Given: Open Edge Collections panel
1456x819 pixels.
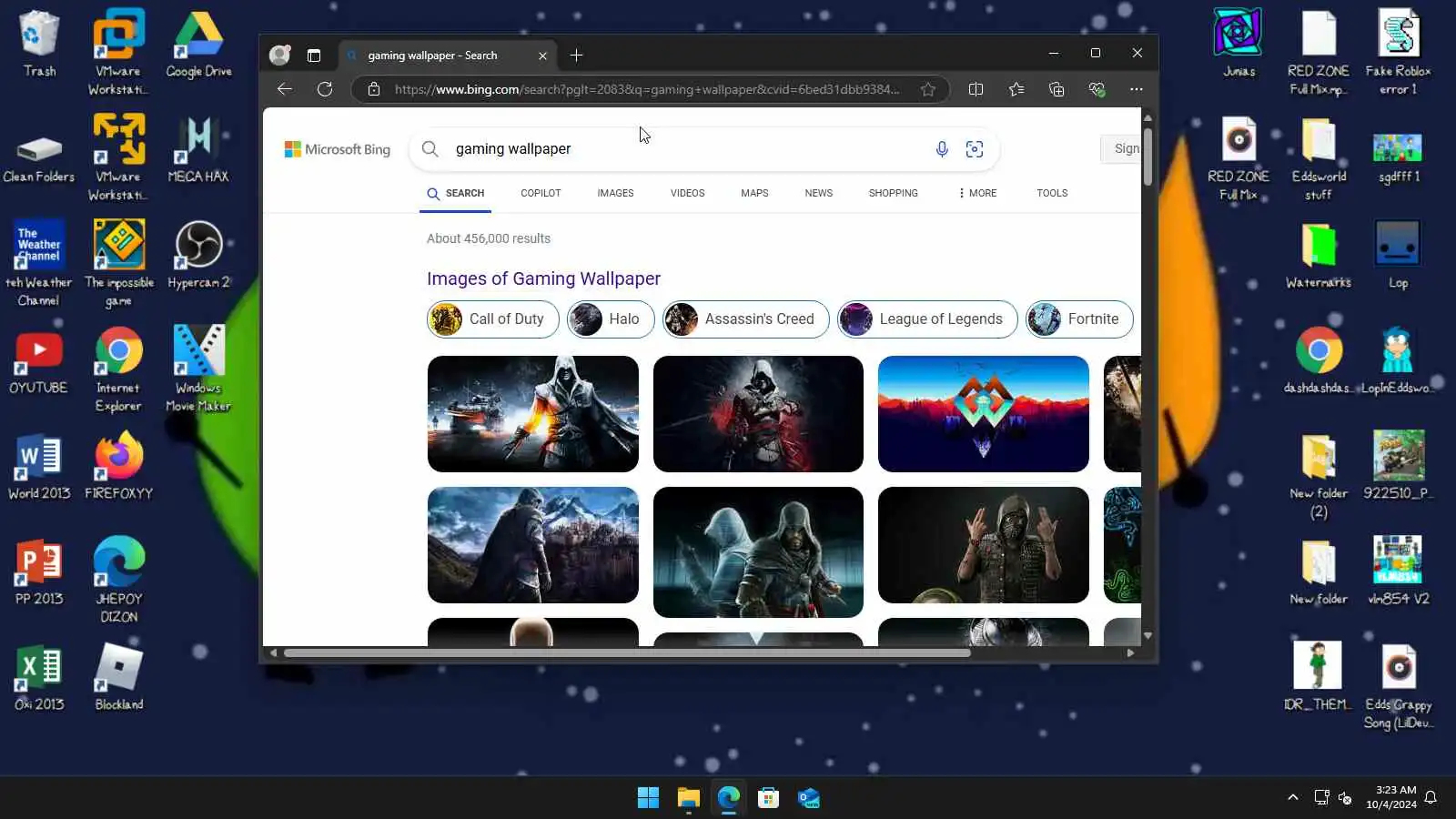Looking at the screenshot, I should pyautogui.click(x=1057, y=89).
